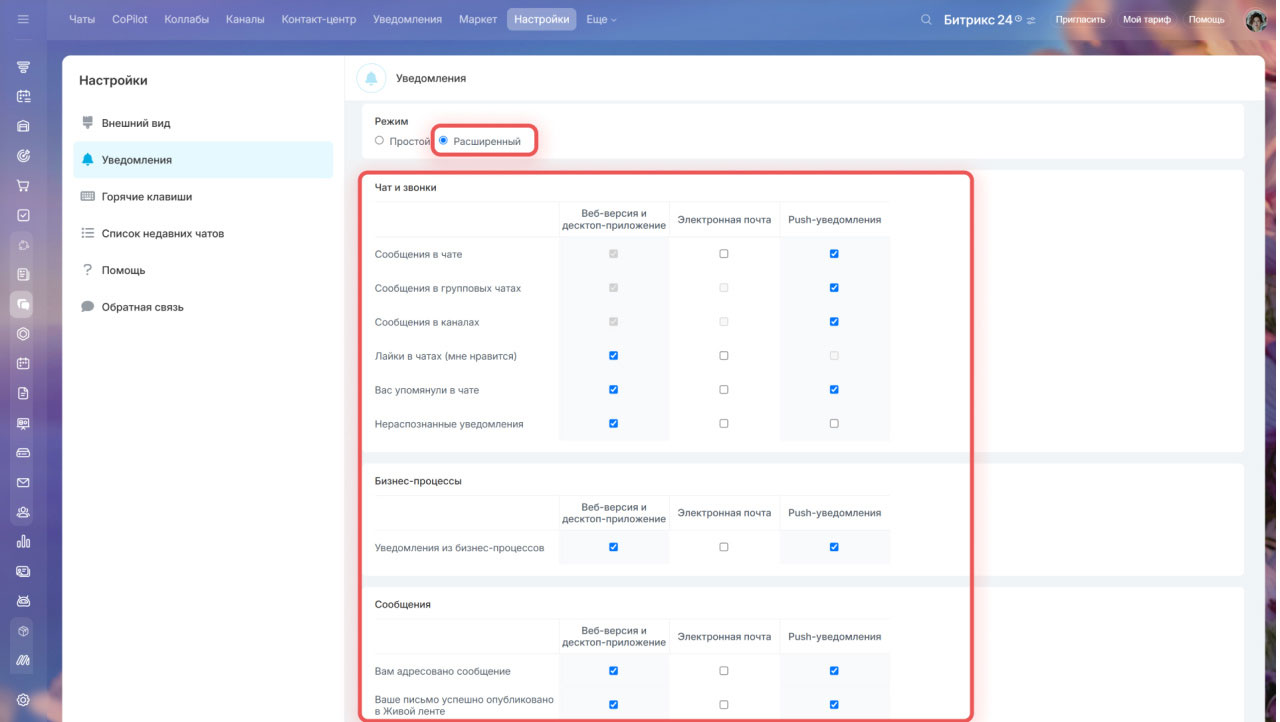
Task: Open the mail envelope icon in sidebar
Action: [x=23, y=483]
